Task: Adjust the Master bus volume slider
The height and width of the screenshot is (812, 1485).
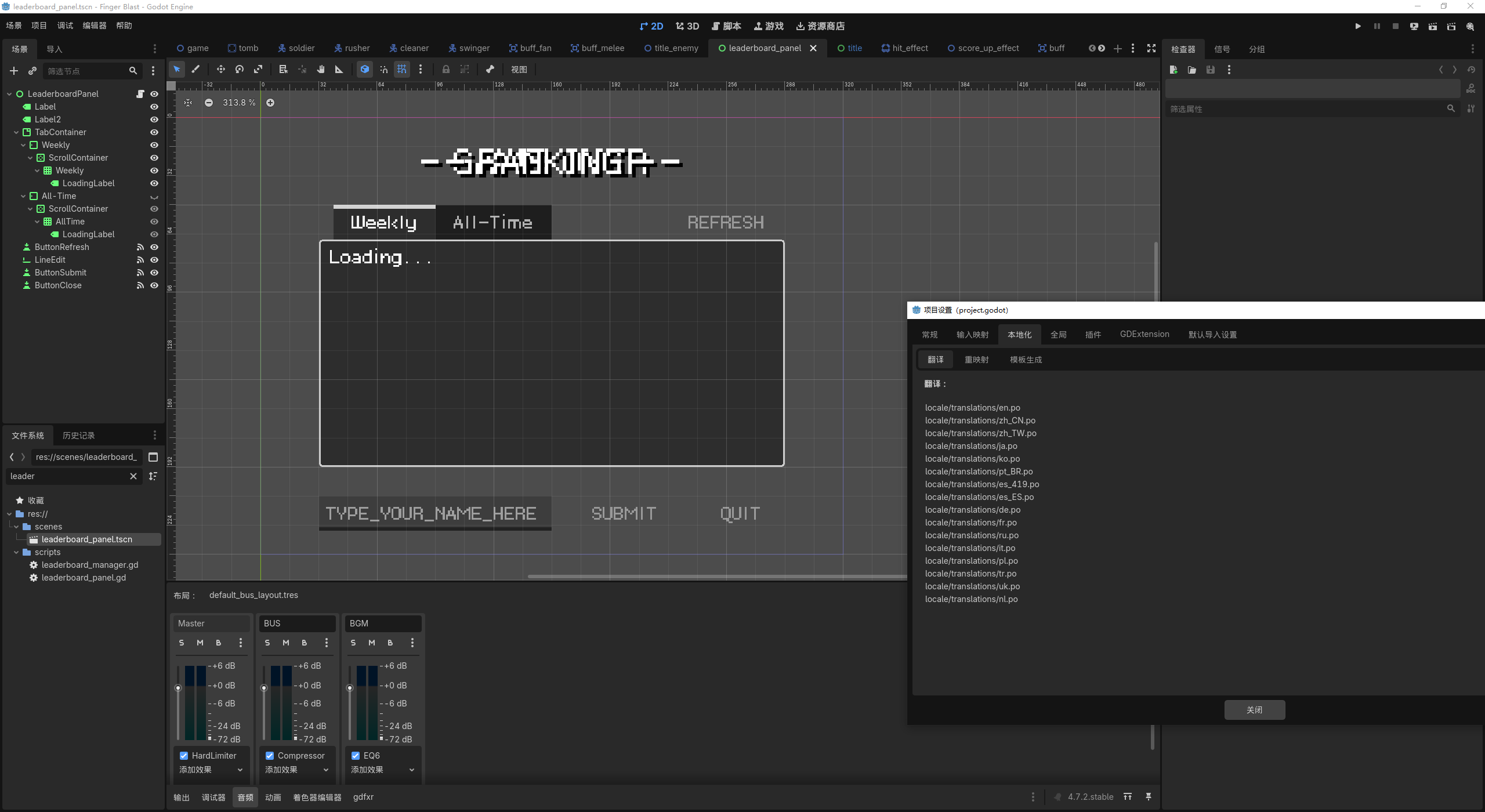Action: pyautogui.click(x=178, y=688)
